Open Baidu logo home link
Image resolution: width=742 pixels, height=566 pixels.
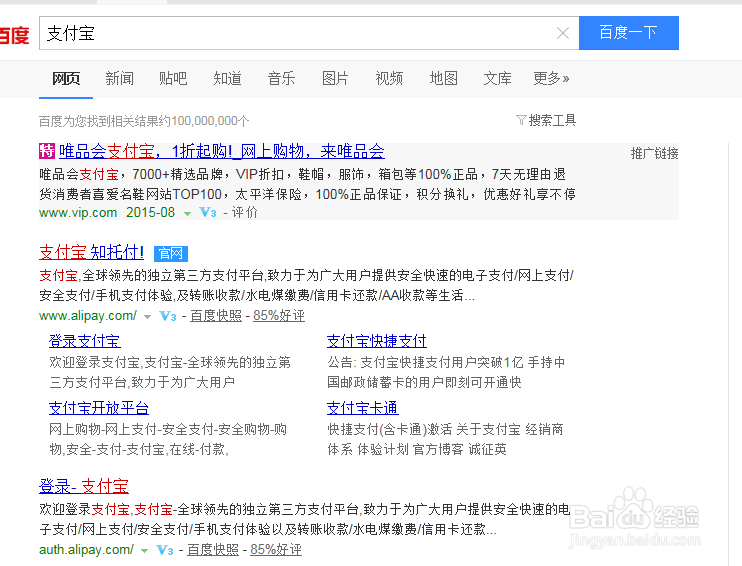click(x=14, y=35)
